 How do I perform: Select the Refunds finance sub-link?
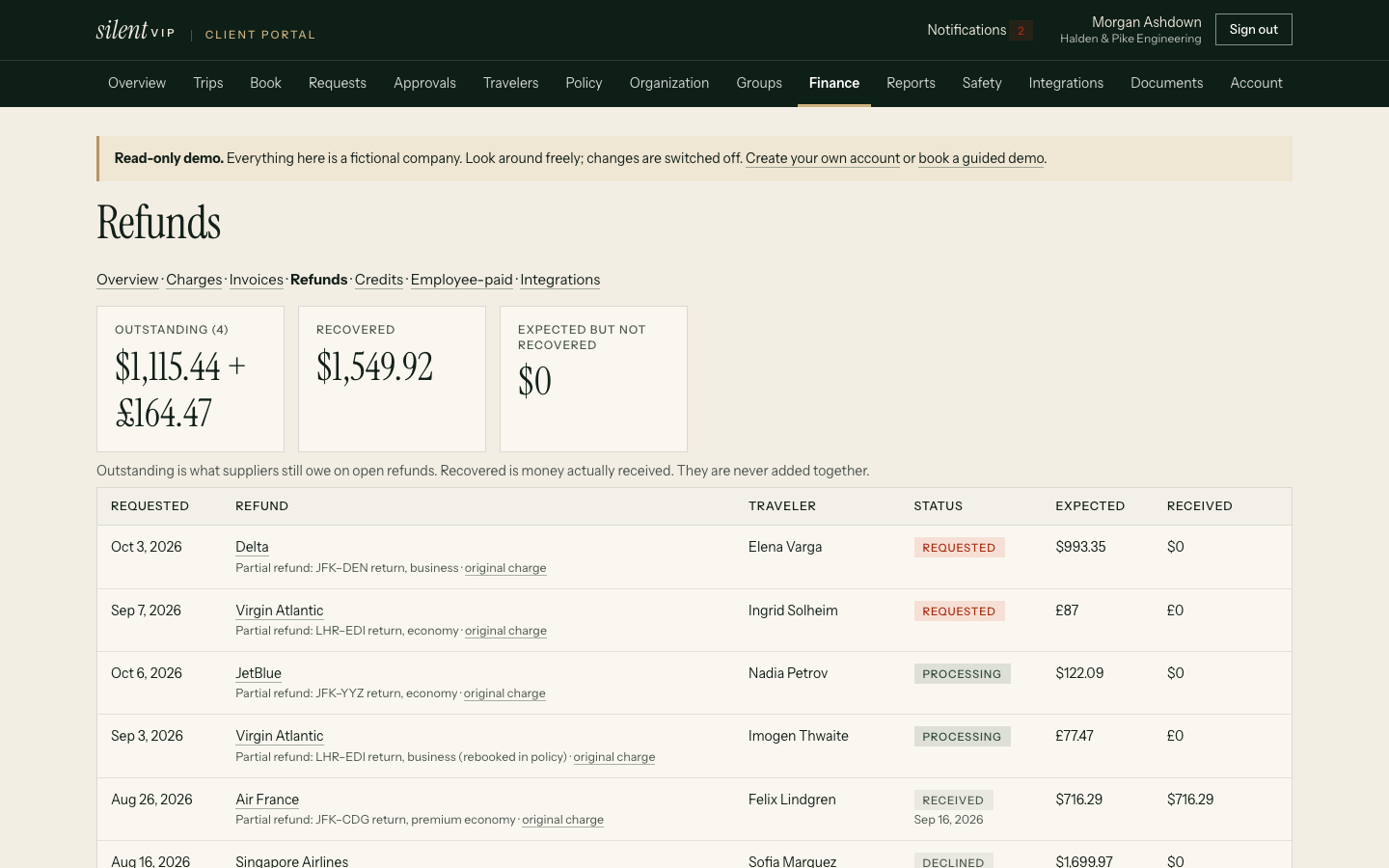[319, 280]
